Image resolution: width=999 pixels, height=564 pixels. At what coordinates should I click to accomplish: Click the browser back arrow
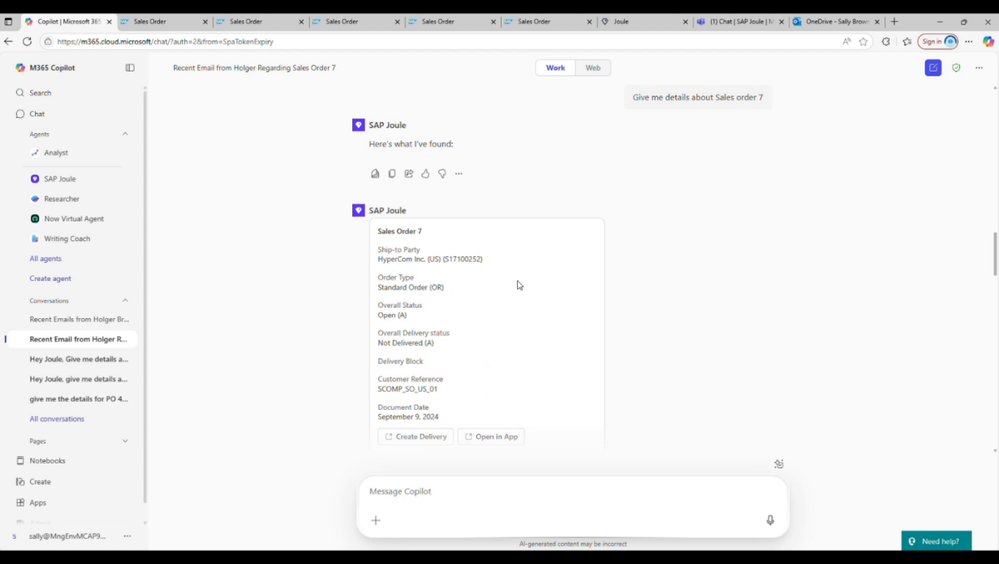click(8, 41)
